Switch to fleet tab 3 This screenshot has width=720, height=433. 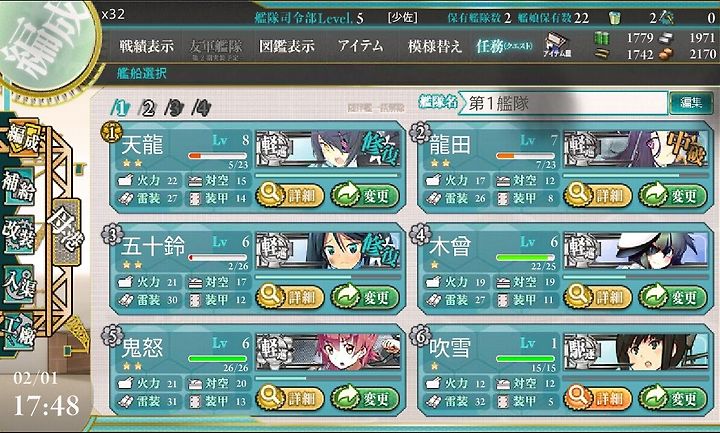174,108
